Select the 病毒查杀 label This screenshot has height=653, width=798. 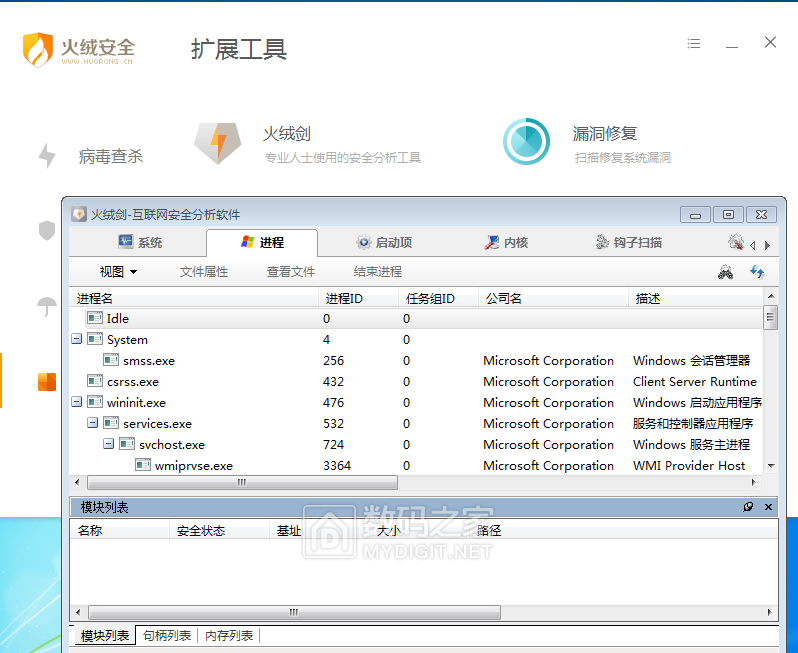tap(111, 156)
